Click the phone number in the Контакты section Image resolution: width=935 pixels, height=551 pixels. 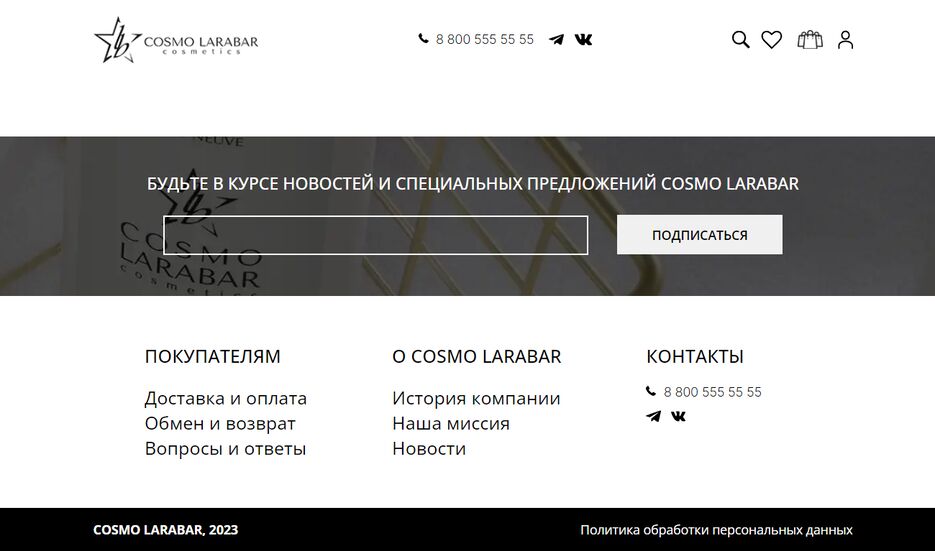coord(711,392)
